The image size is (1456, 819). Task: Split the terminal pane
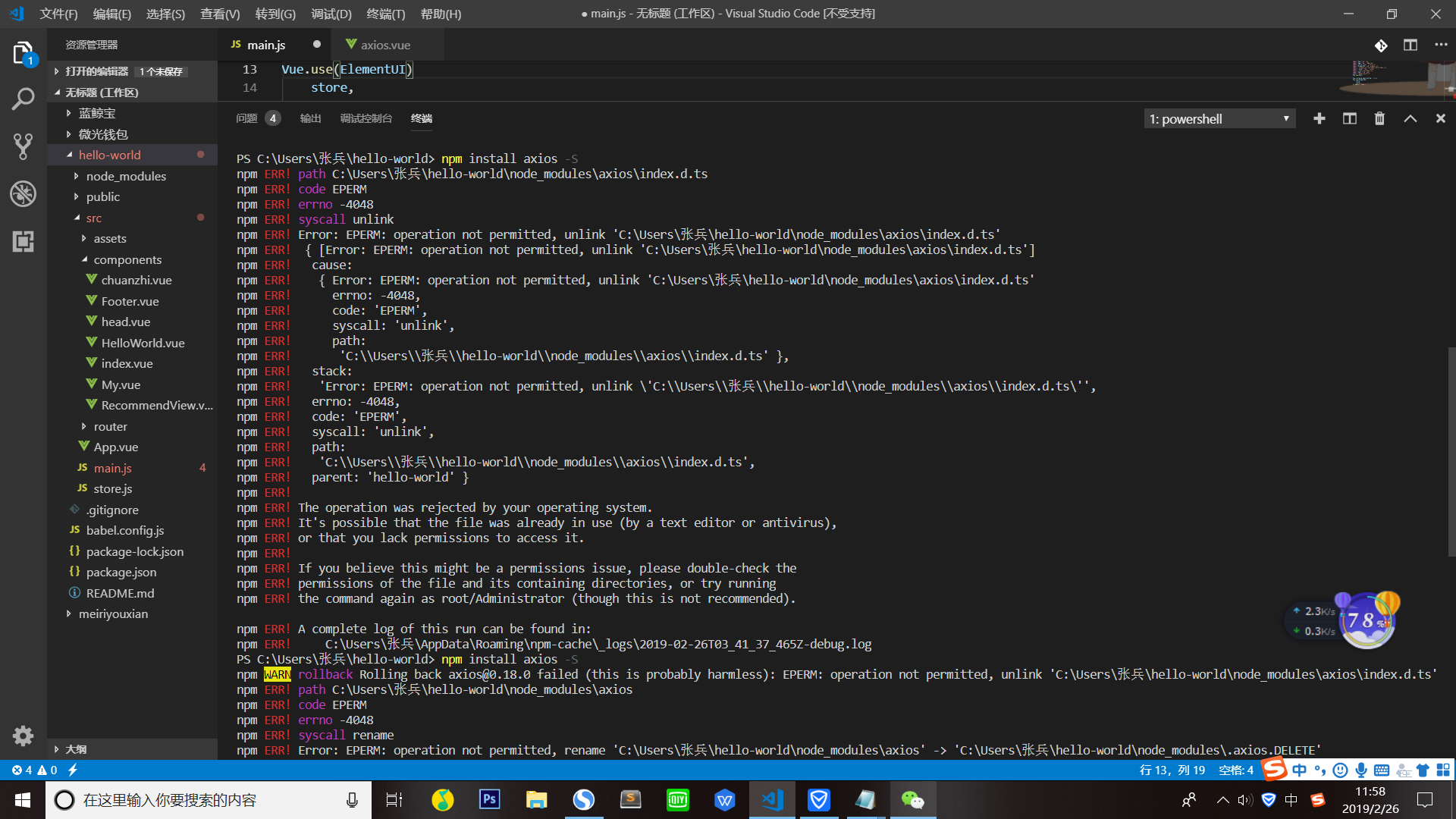pos(1350,119)
